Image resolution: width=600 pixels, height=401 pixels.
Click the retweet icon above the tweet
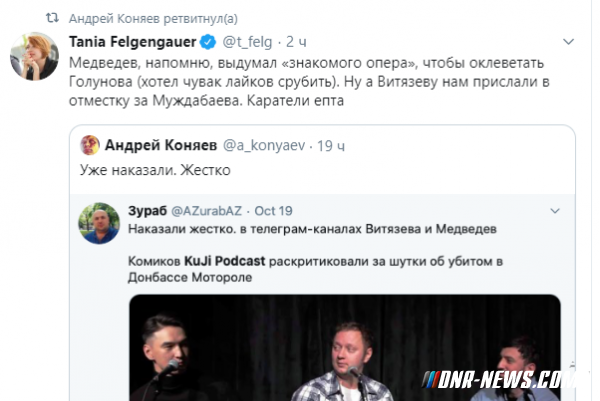coord(52,18)
